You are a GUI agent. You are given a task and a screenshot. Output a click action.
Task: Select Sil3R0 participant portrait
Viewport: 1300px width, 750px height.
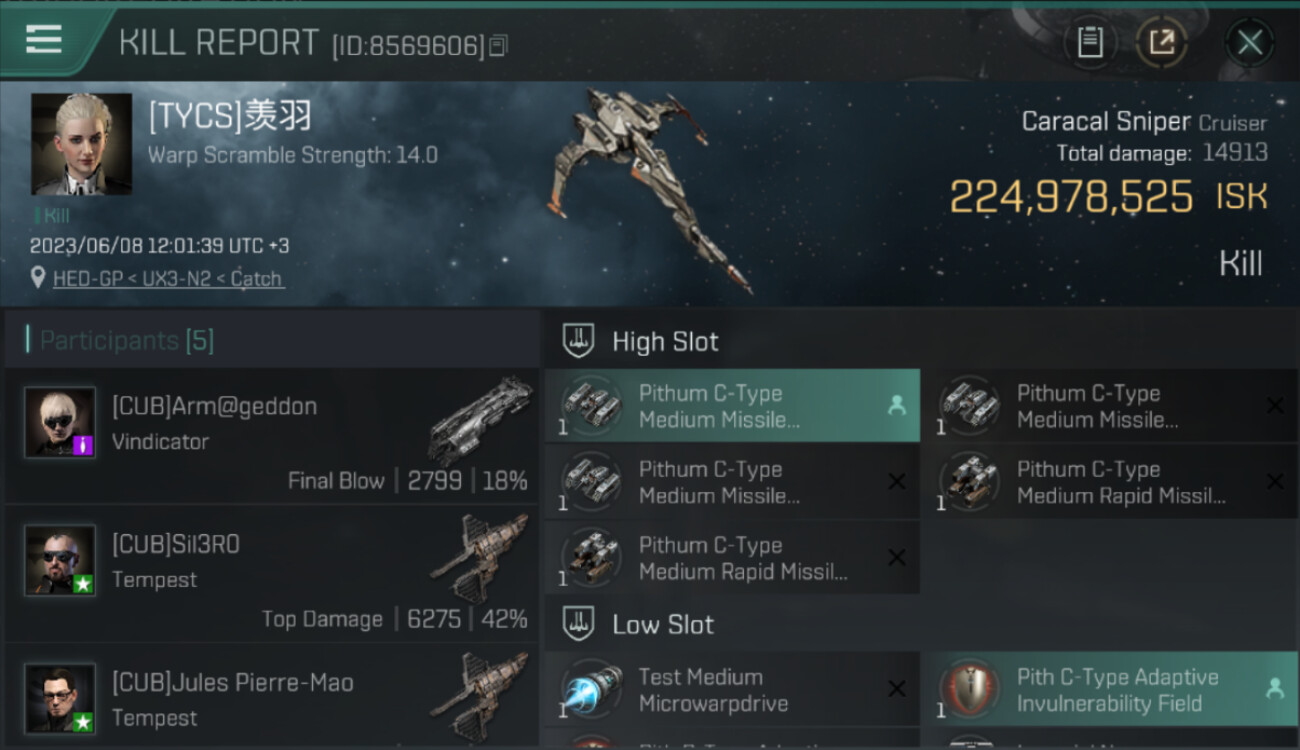click(x=60, y=560)
